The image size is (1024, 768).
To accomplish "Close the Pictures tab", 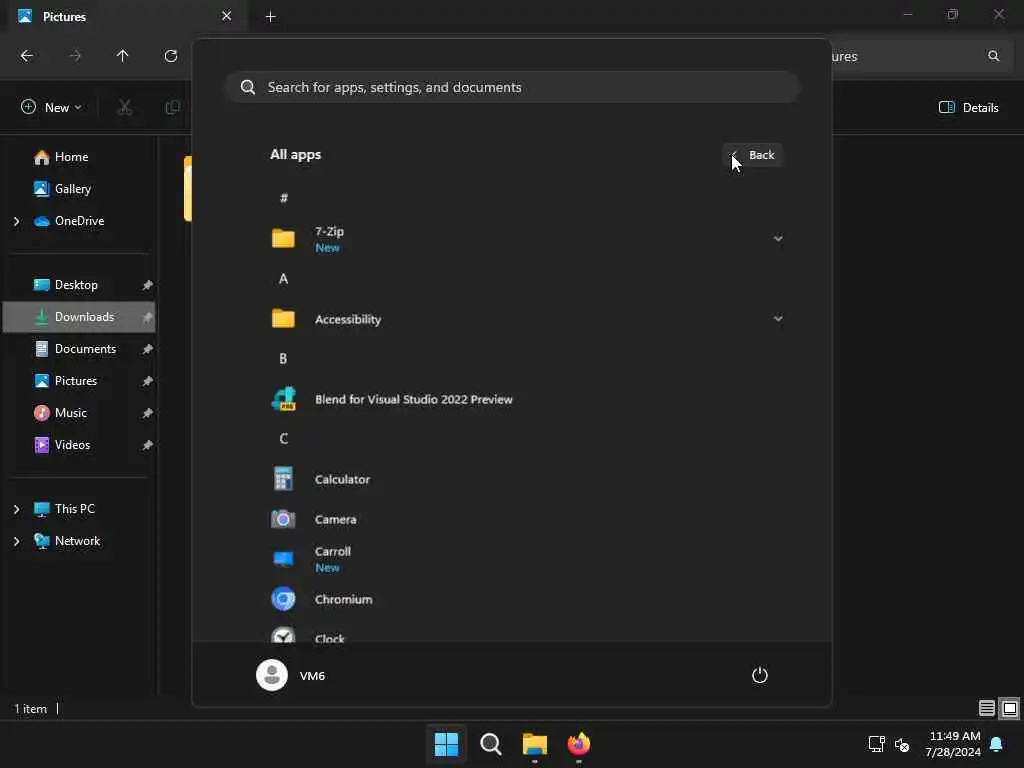I will (227, 16).
